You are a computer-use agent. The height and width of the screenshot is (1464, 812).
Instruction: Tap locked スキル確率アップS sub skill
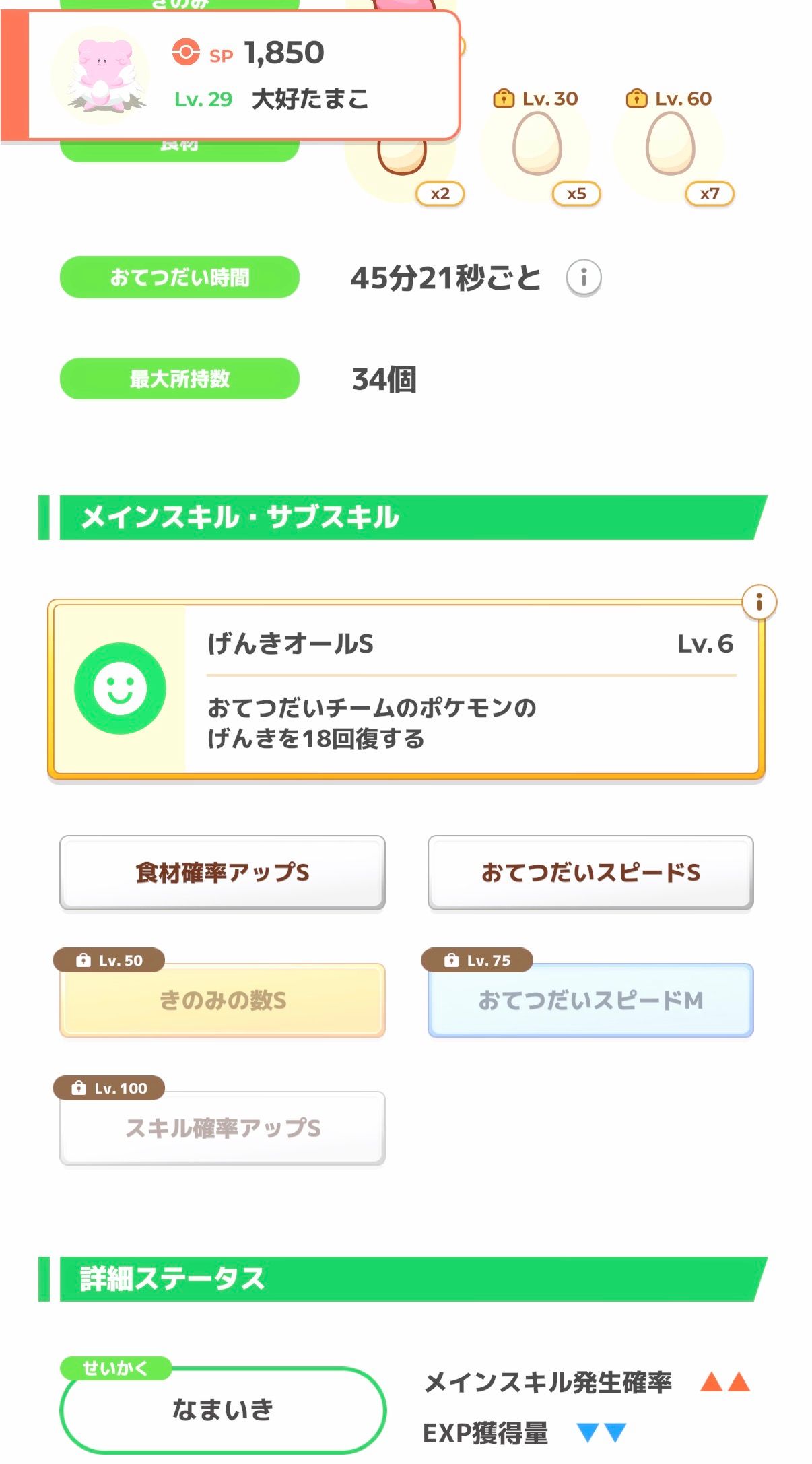coord(222,1129)
